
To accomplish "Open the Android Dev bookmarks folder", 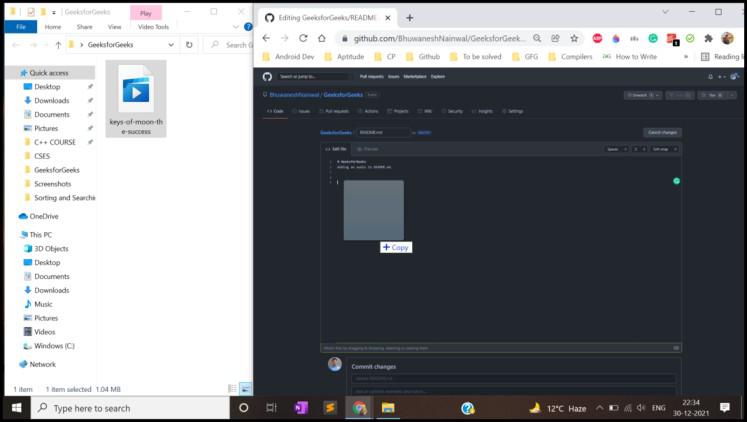I will click(x=289, y=57).
